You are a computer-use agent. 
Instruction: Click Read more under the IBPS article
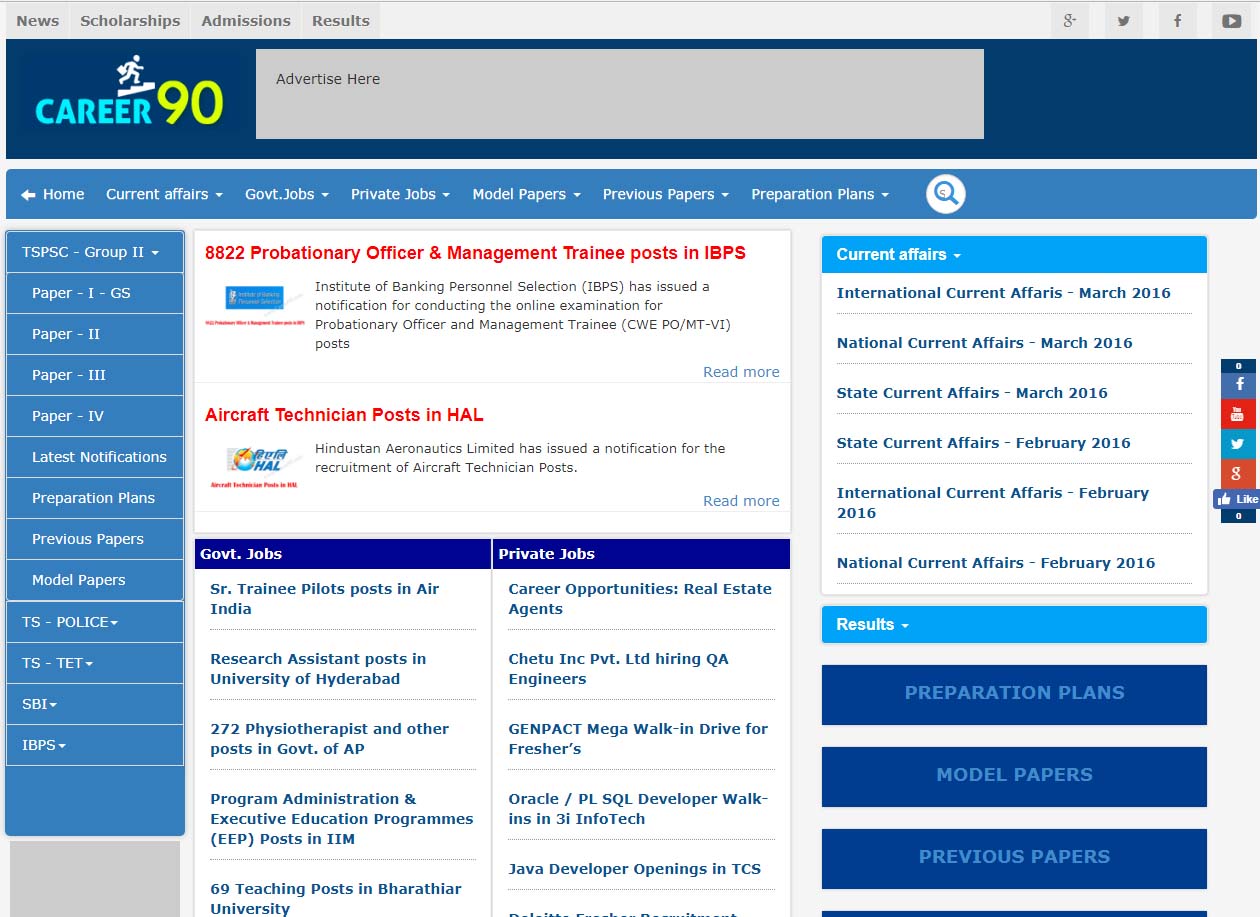pos(741,372)
